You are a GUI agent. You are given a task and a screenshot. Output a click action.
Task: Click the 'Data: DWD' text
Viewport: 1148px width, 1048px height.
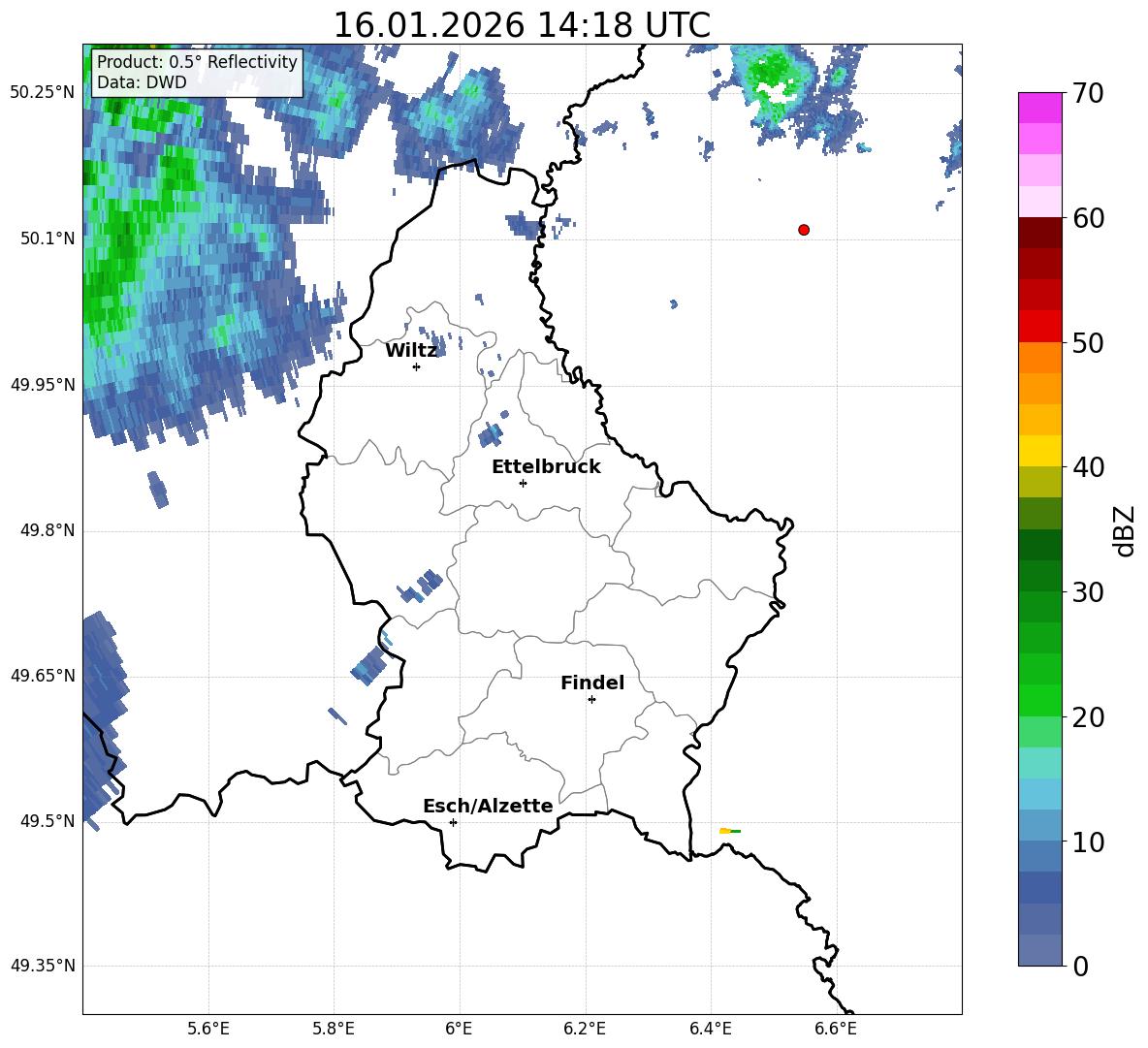(142, 82)
